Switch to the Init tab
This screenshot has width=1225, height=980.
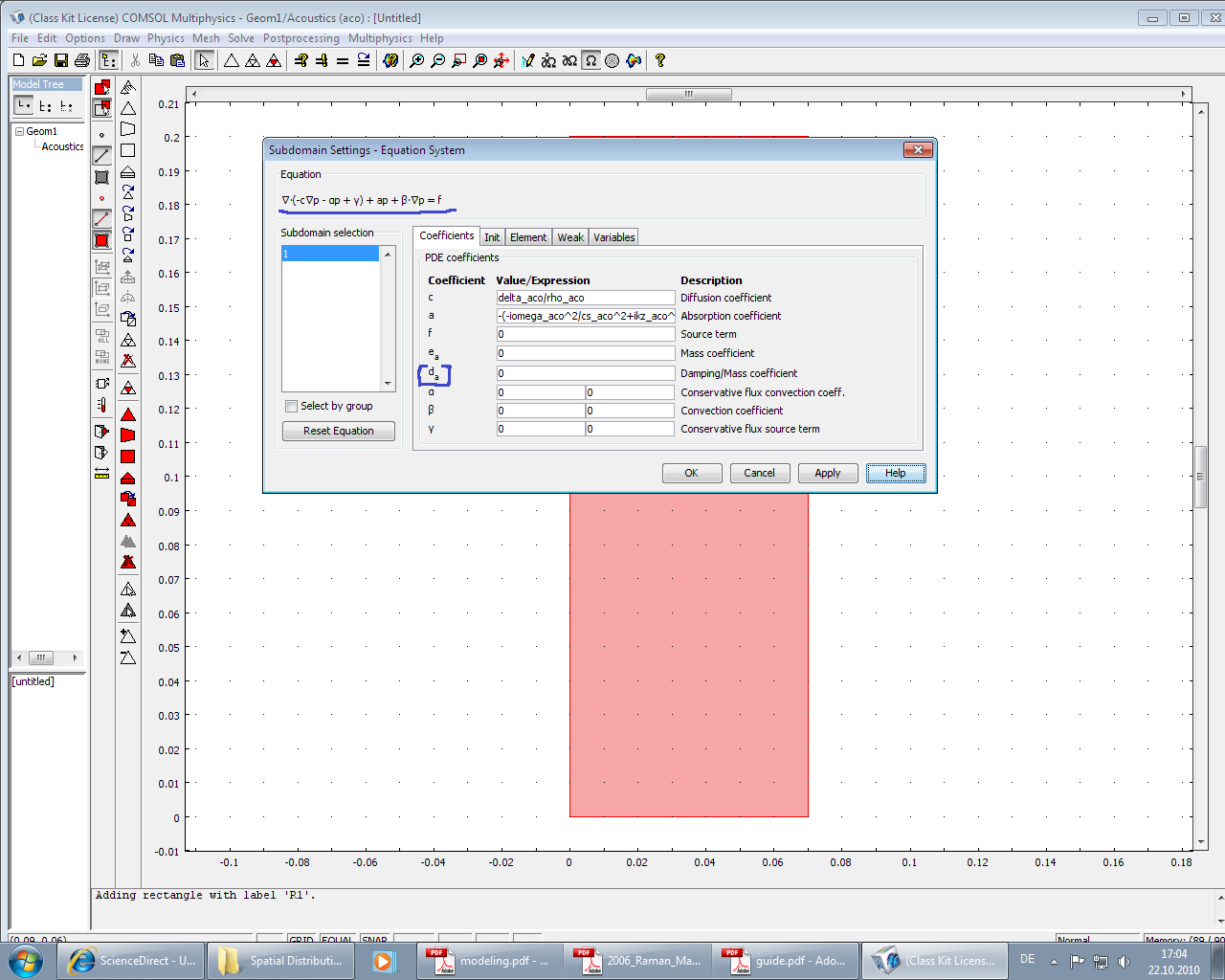point(492,237)
